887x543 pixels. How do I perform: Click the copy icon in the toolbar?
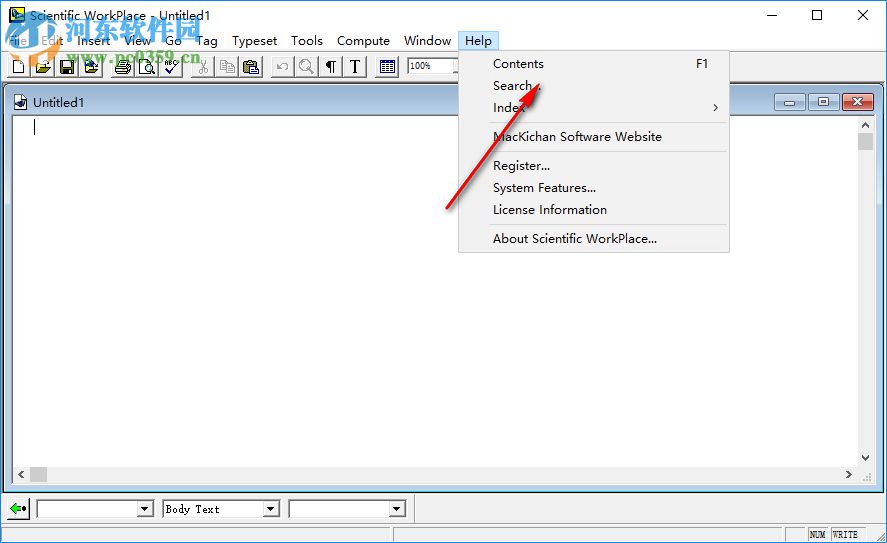click(227, 67)
